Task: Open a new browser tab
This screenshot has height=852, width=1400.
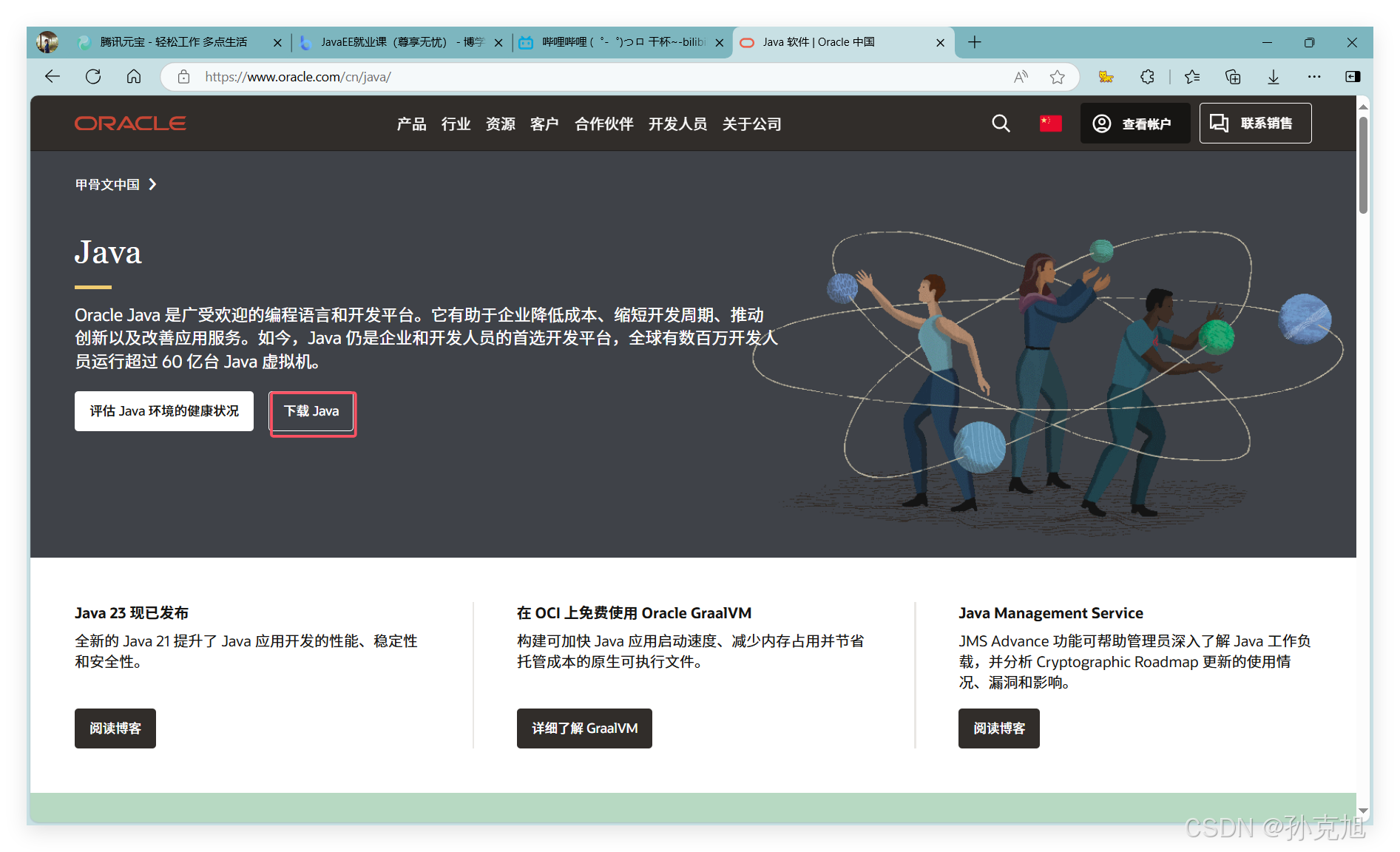Action: [x=975, y=42]
